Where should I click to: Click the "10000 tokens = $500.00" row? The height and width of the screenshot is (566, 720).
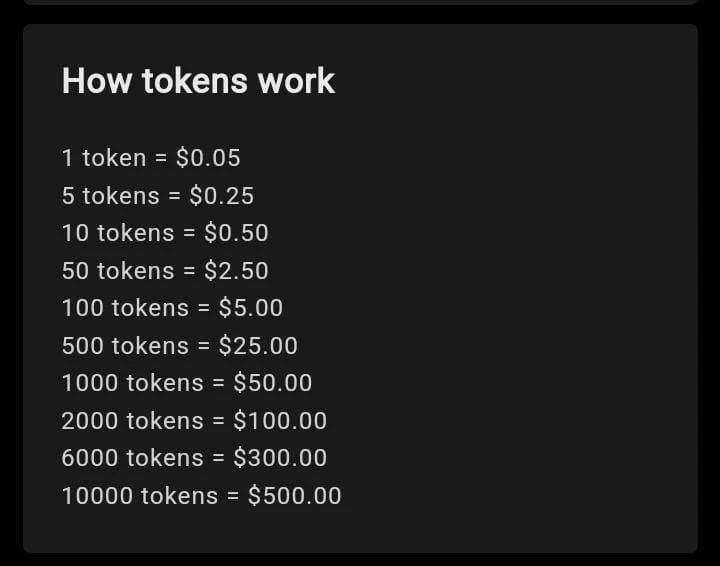point(201,496)
